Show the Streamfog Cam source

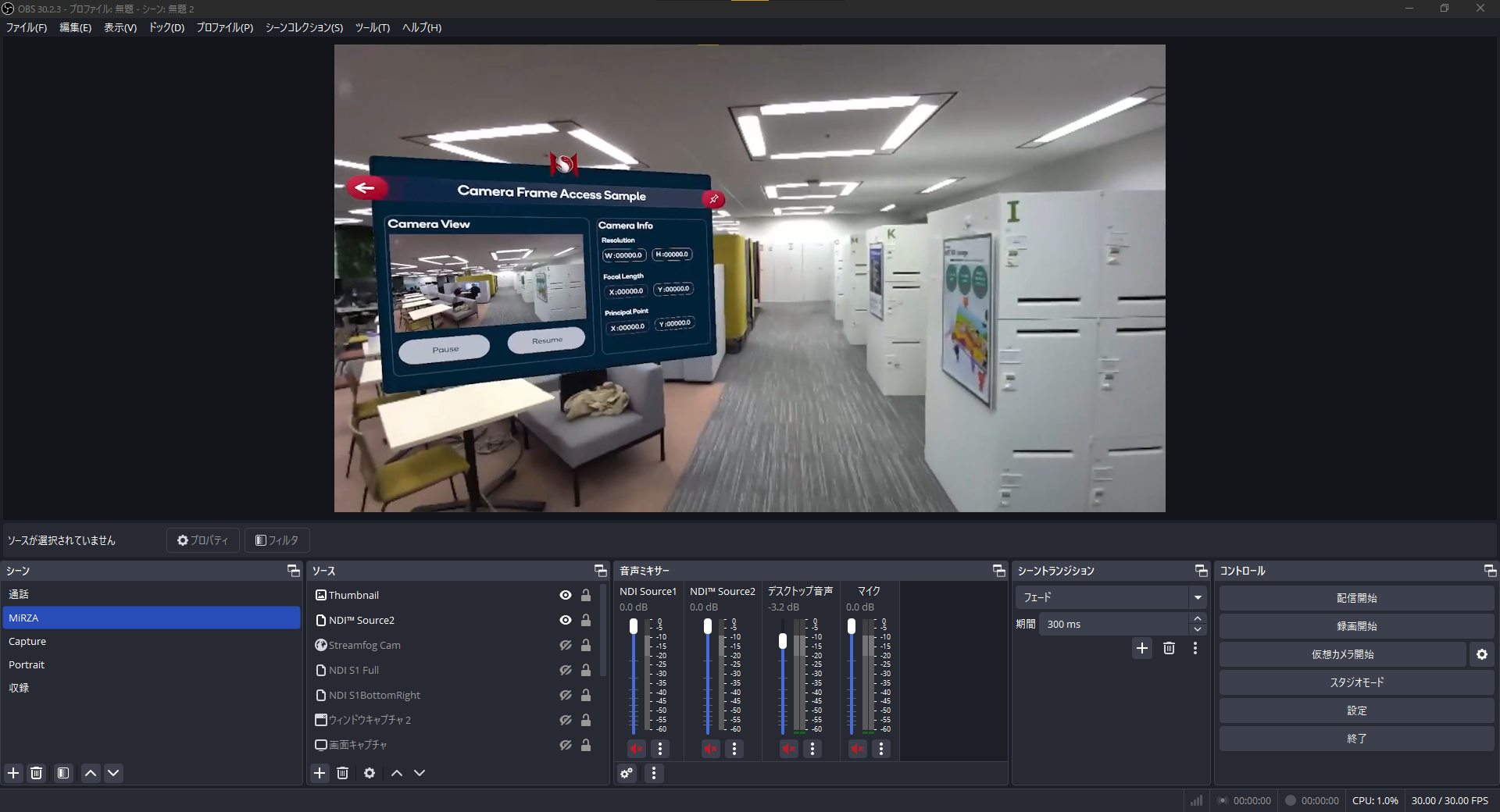[x=566, y=645]
